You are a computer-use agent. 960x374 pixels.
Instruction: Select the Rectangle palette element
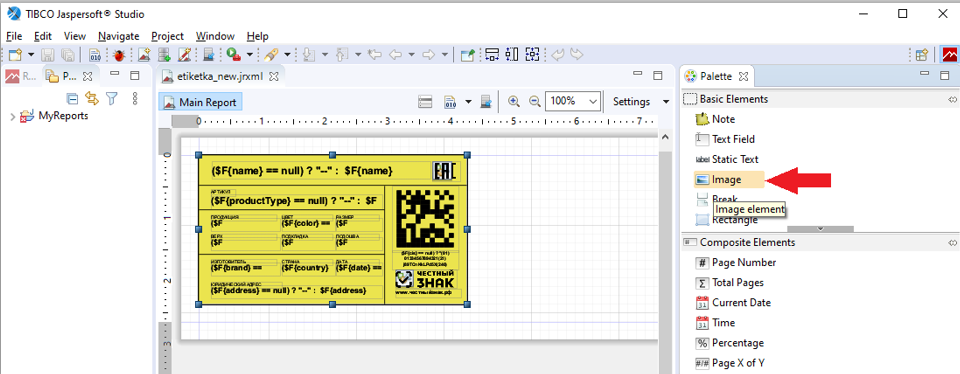(726, 220)
